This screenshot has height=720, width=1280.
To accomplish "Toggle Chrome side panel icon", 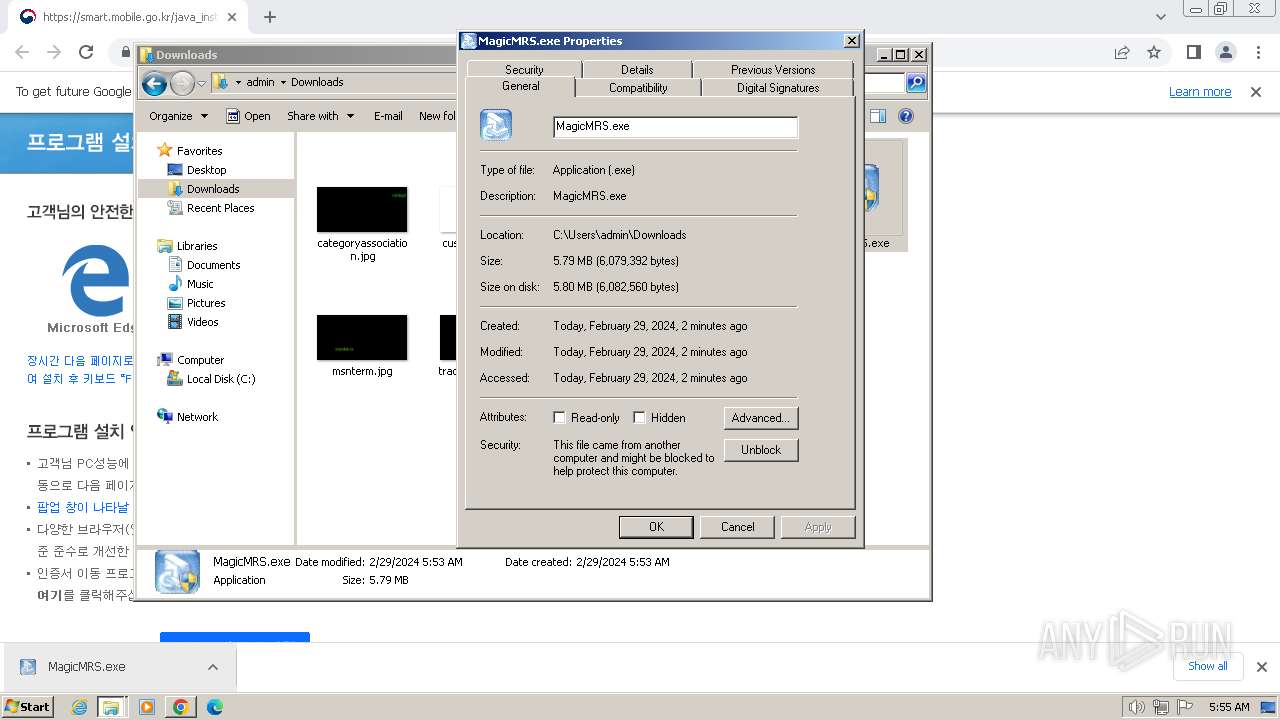I will point(1193,52).
